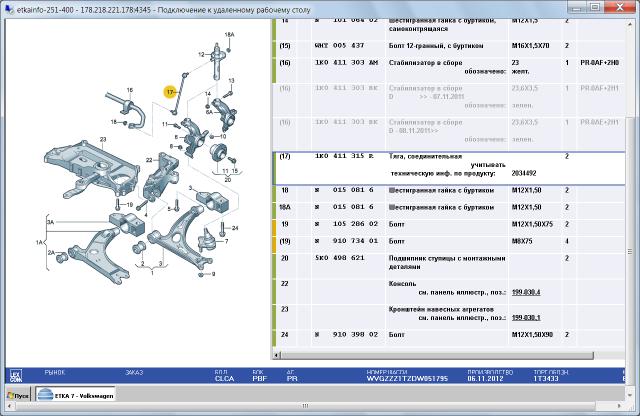Click VIN WVGZZZ1TZDW051795 in status bar
This screenshot has width=640, height=416.
(x=407, y=379)
